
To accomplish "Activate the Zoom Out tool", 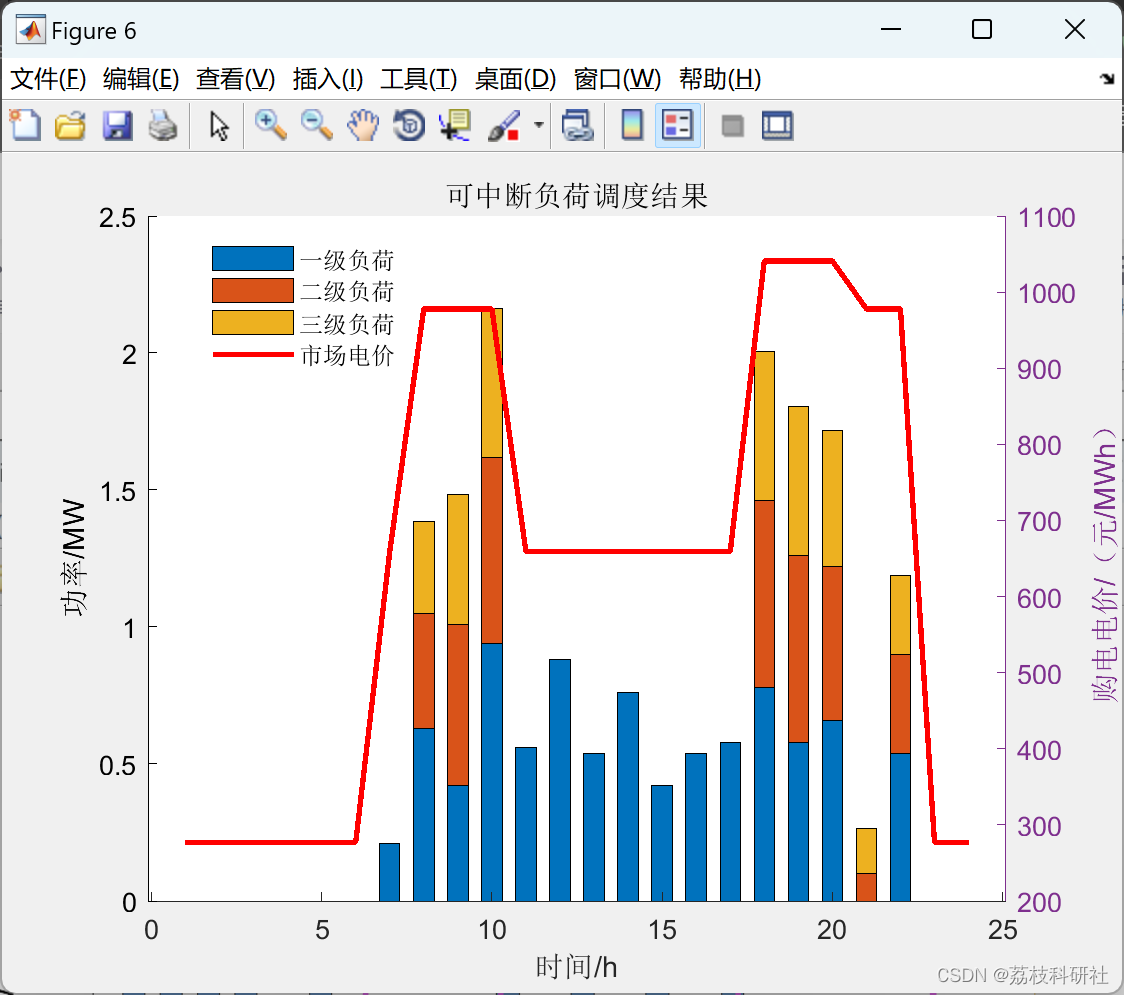I will (316, 125).
